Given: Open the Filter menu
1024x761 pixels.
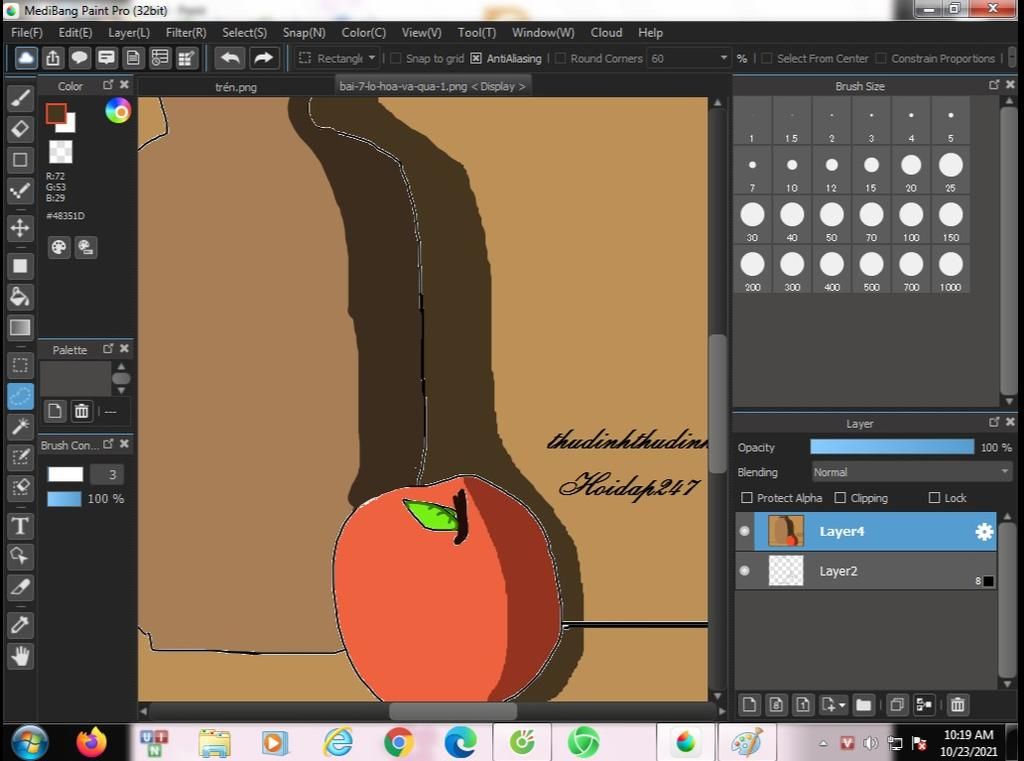Looking at the screenshot, I should tap(185, 33).
